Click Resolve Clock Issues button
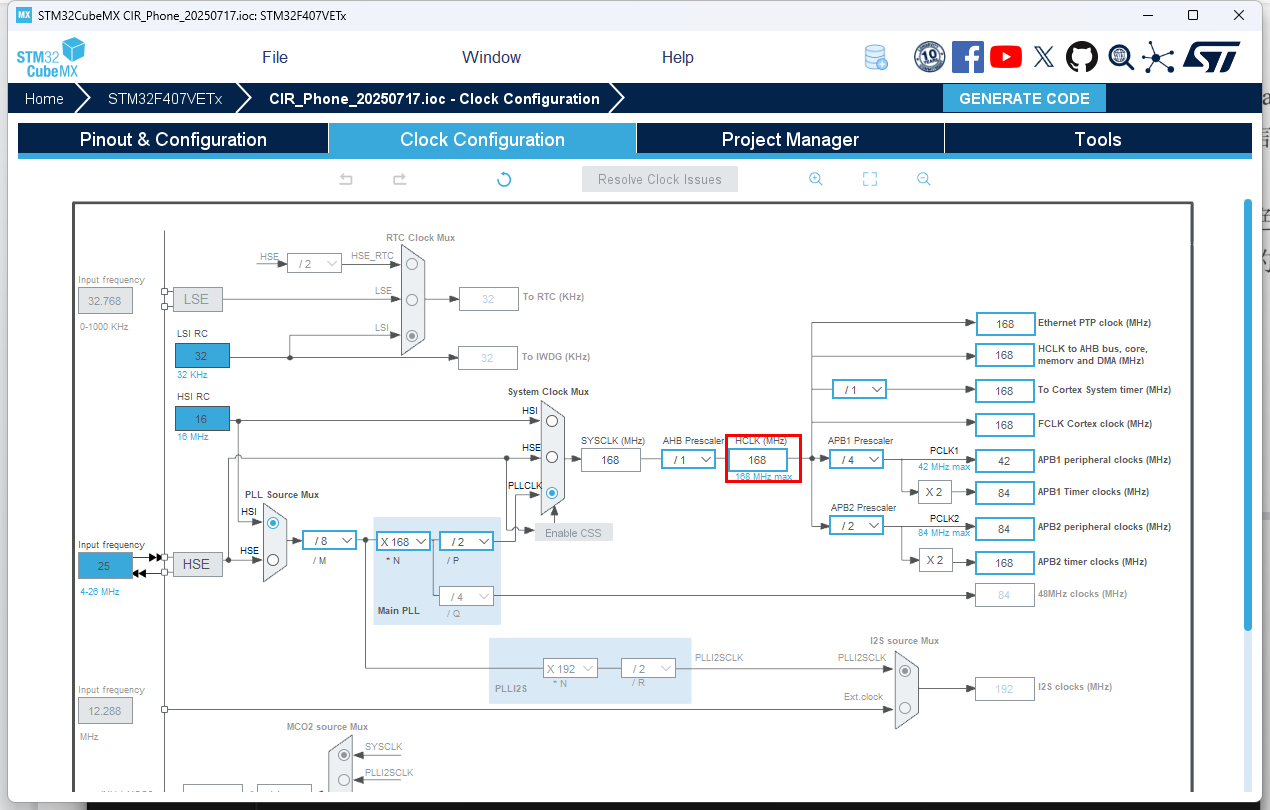 tap(660, 179)
